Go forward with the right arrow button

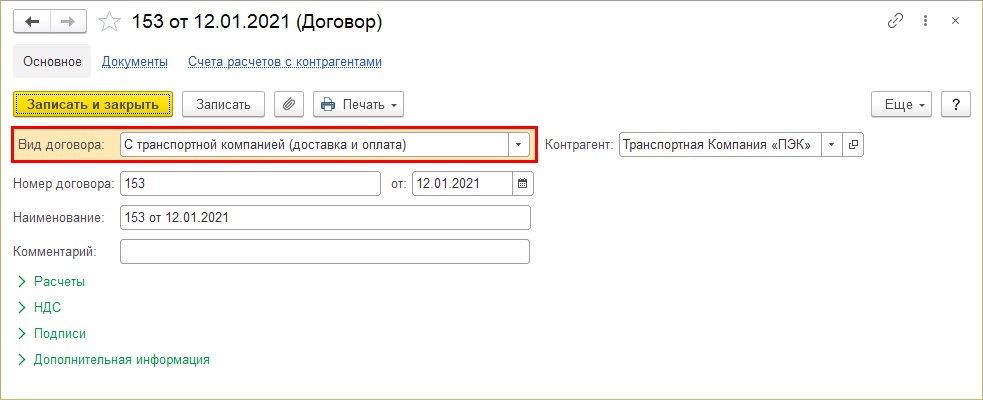coord(68,21)
